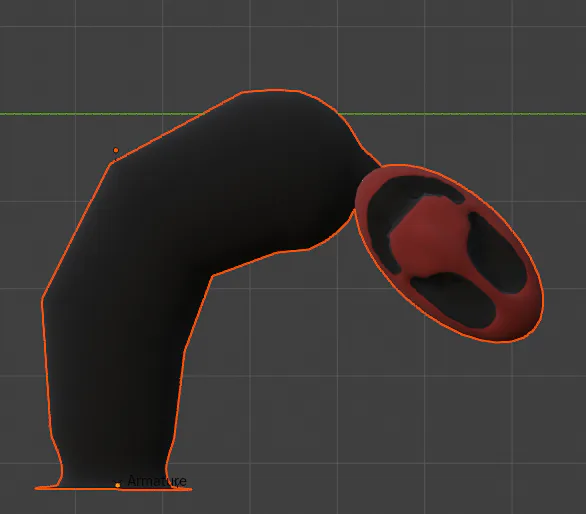Click the orange selection outline at elbow
Viewport: 586px width, 514px height.
tap(212, 276)
